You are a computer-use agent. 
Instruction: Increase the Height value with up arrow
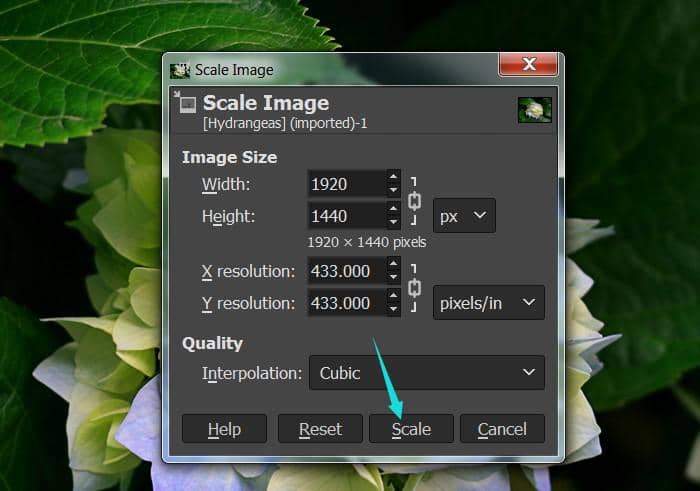tap(393, 209)
